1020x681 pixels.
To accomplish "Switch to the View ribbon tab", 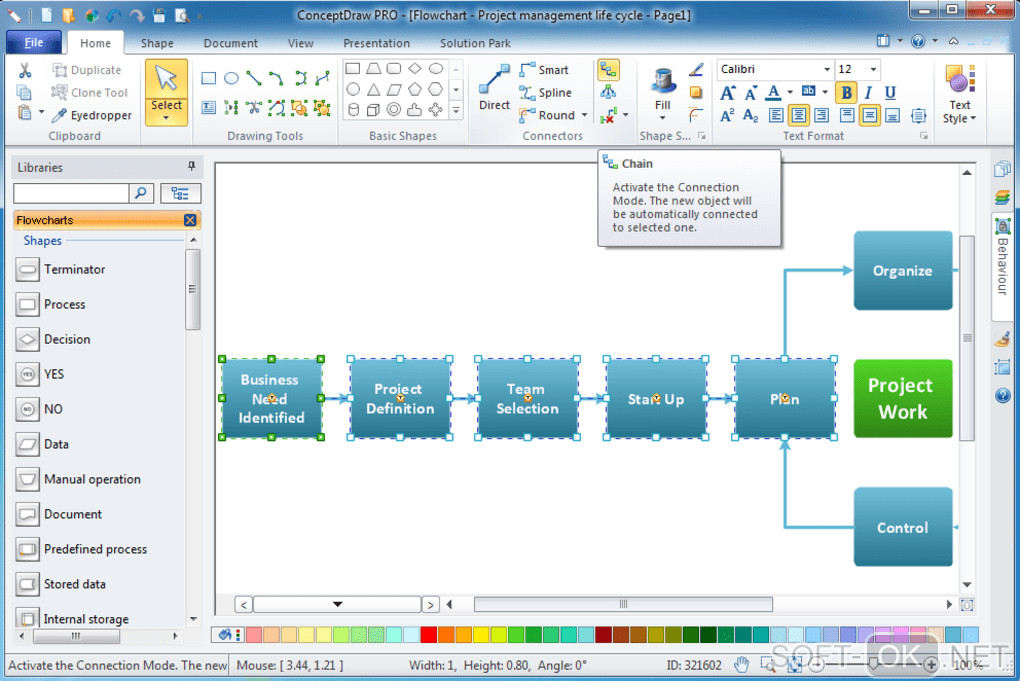I will (301, 43).
